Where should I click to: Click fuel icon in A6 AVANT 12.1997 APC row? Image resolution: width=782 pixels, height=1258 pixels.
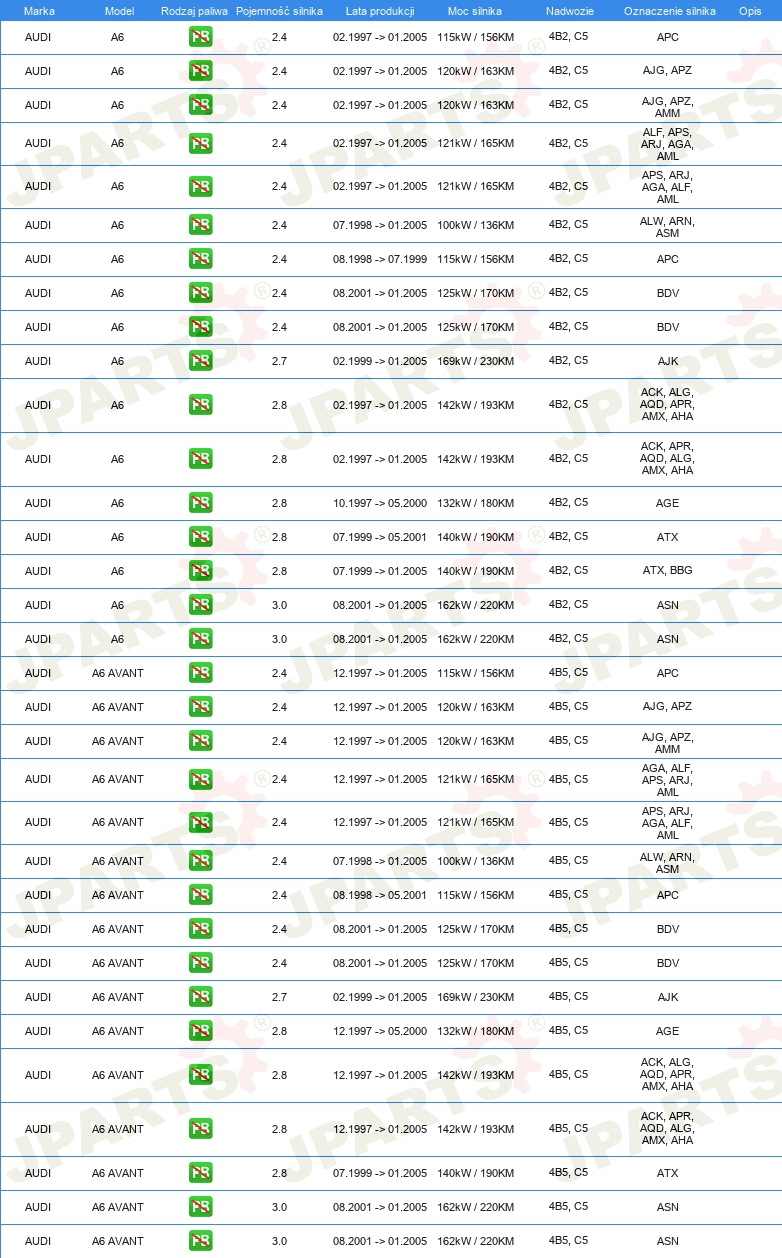click(200, 673)
